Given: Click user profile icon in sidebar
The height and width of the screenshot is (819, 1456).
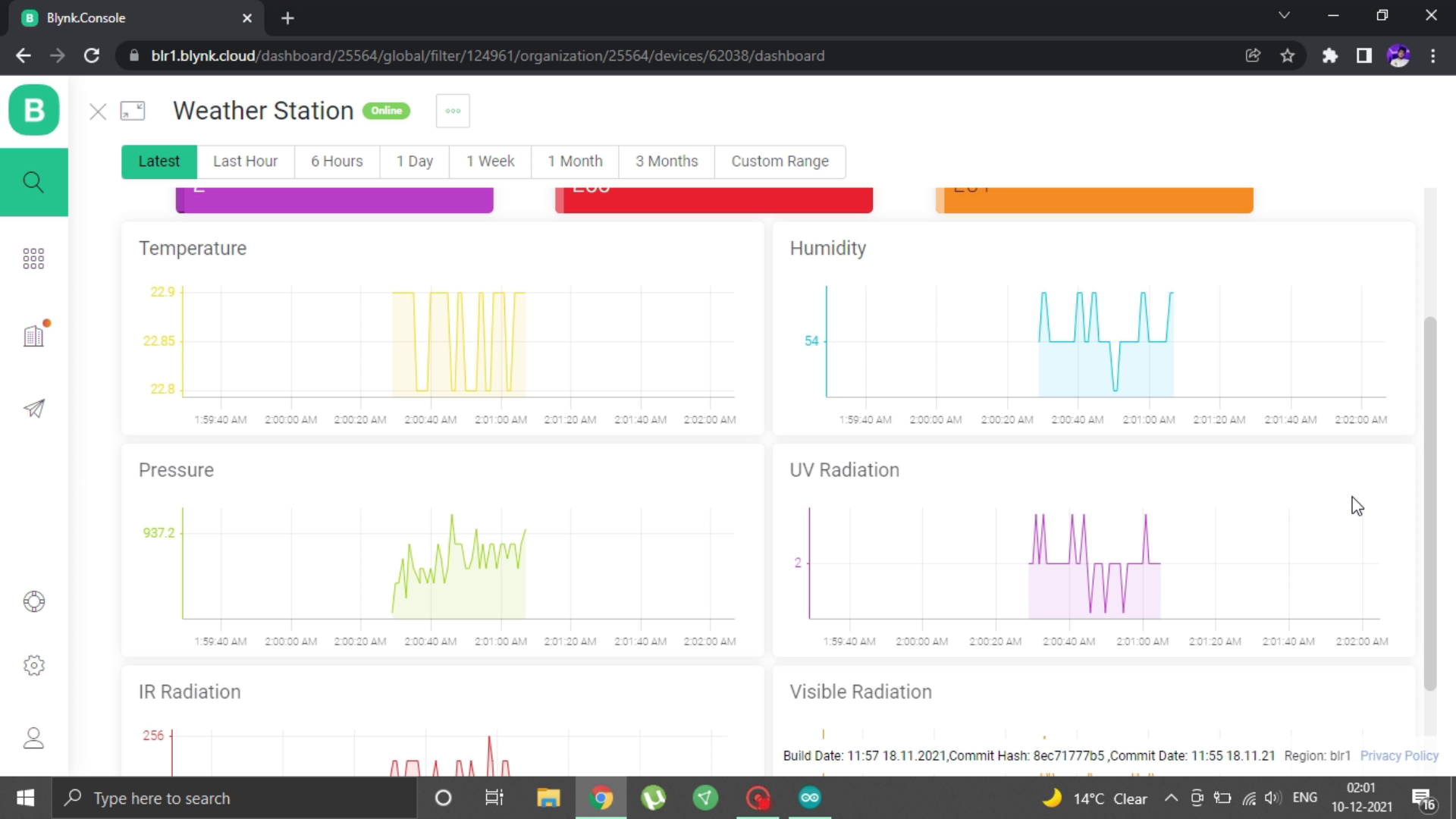Looking at the screenshot, I should (33, 738).
